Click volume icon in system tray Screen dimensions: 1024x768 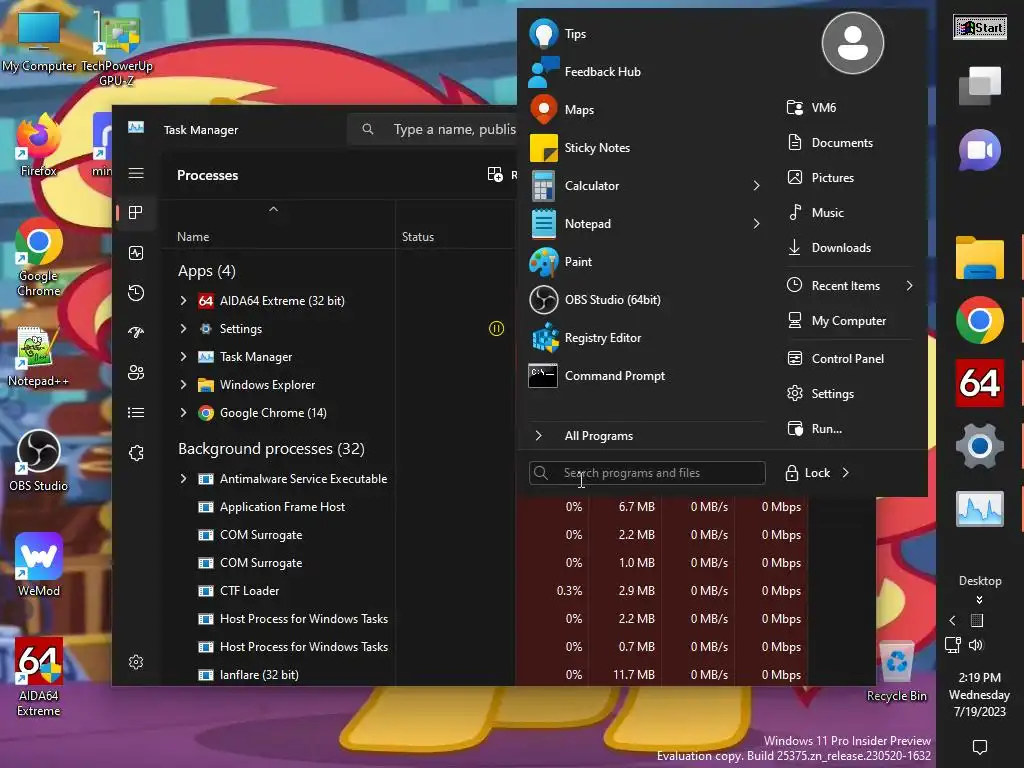coord(976,645)
